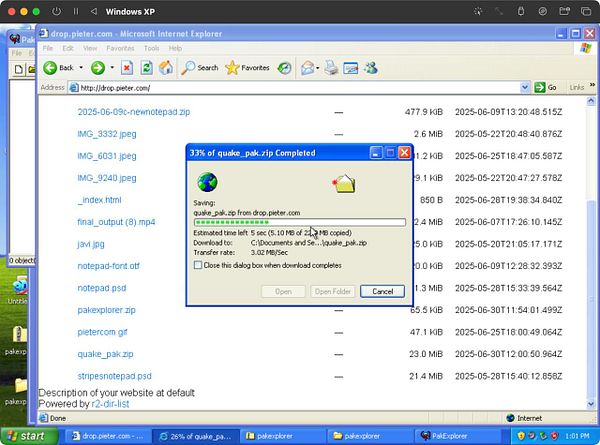Screen dimensions: 600x445
Task: Open the final_output (8).mp4 link
Action: coord(116,222)
